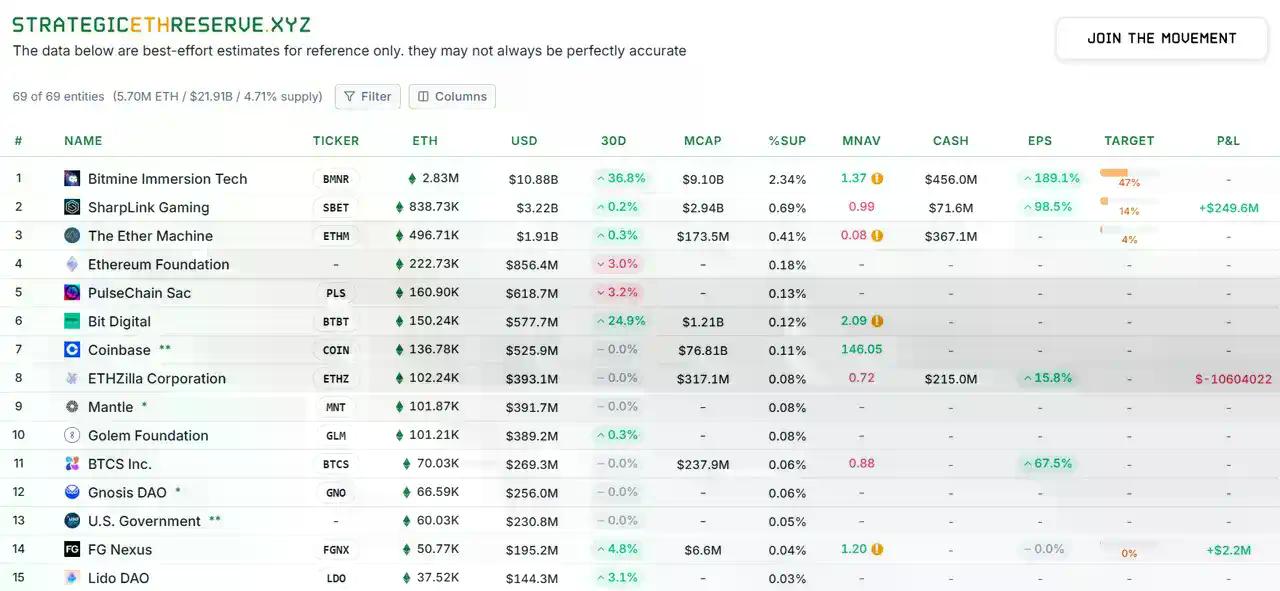
Task: Open the Columns selector
Action: pyautogui.click(x=452, y=97)
